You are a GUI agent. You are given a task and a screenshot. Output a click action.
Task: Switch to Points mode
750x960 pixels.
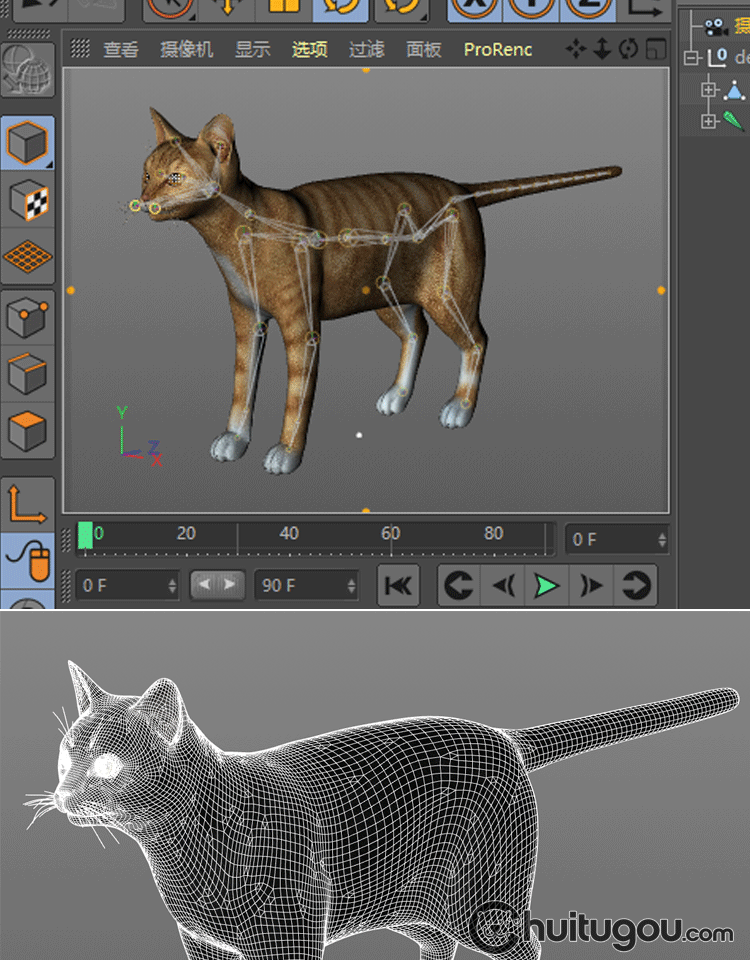pos(27,319)
